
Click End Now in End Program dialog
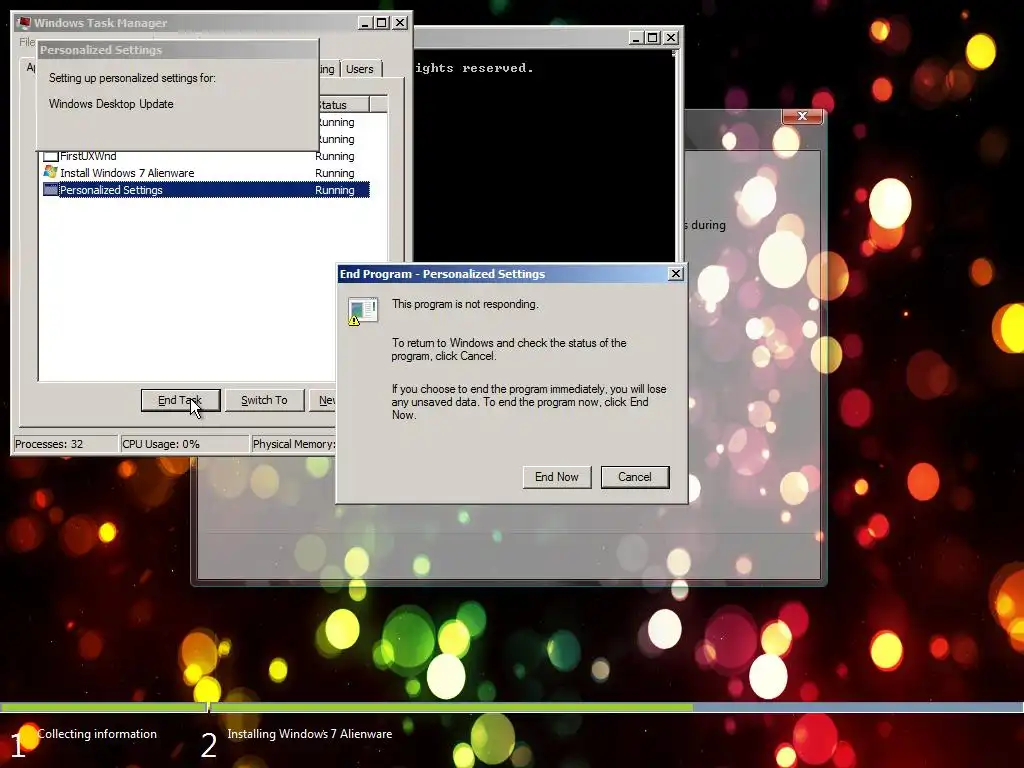pyautogui.click(x=556, y=477)
